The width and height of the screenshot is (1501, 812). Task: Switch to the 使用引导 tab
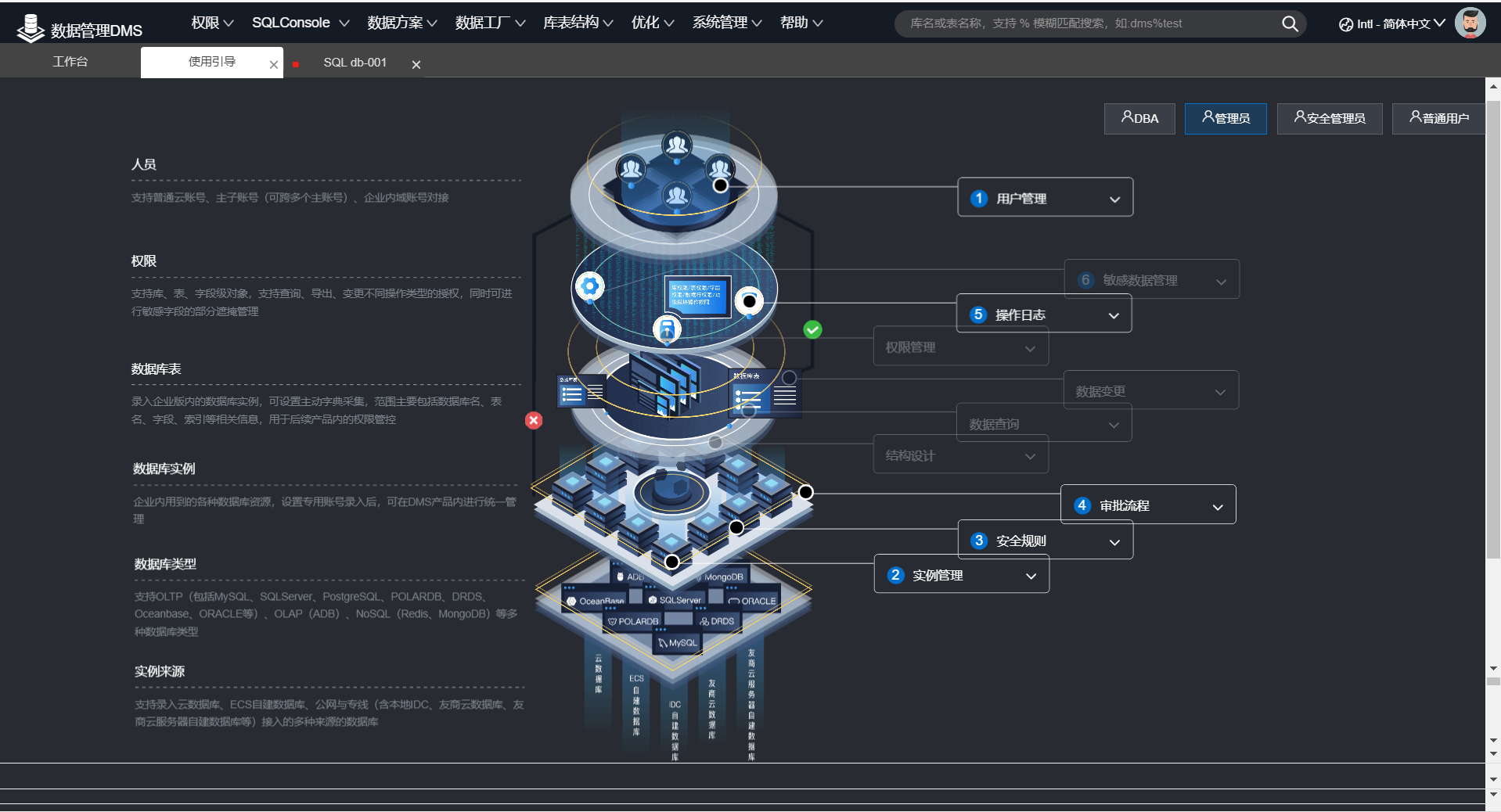[x=211, y=62]
